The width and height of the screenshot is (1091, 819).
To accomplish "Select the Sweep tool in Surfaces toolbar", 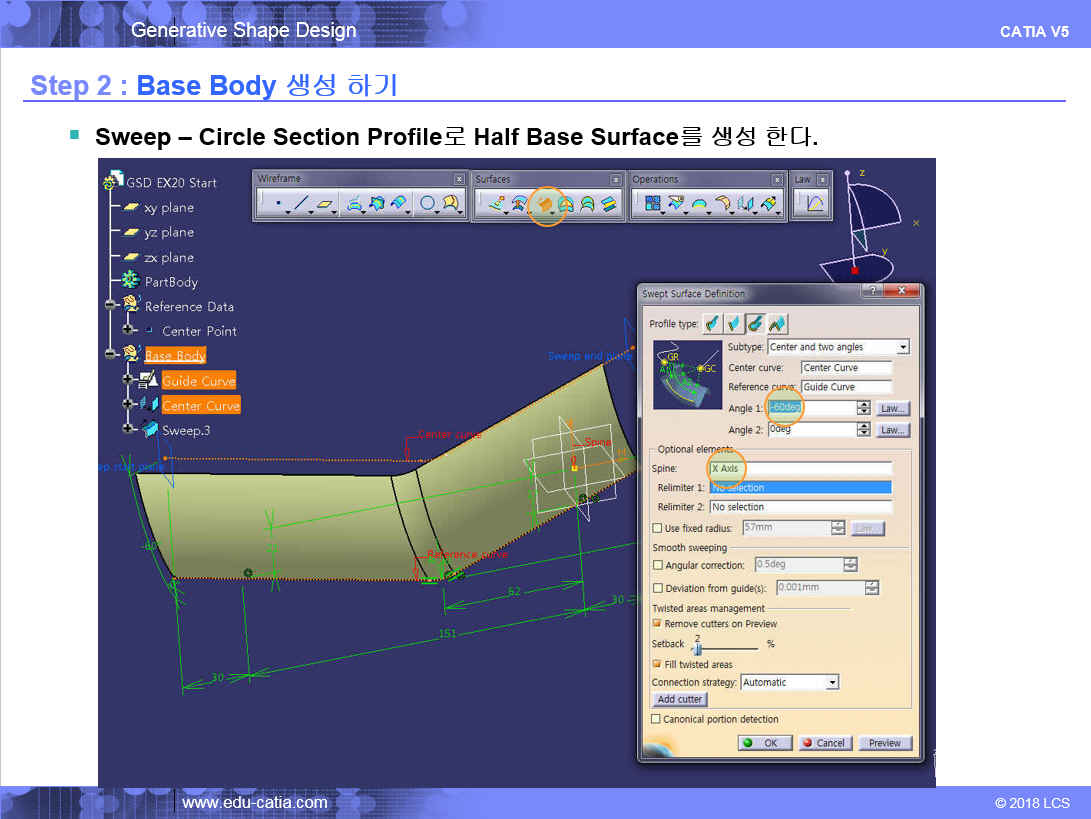I will pyautogui.click(x=546, y=204).
